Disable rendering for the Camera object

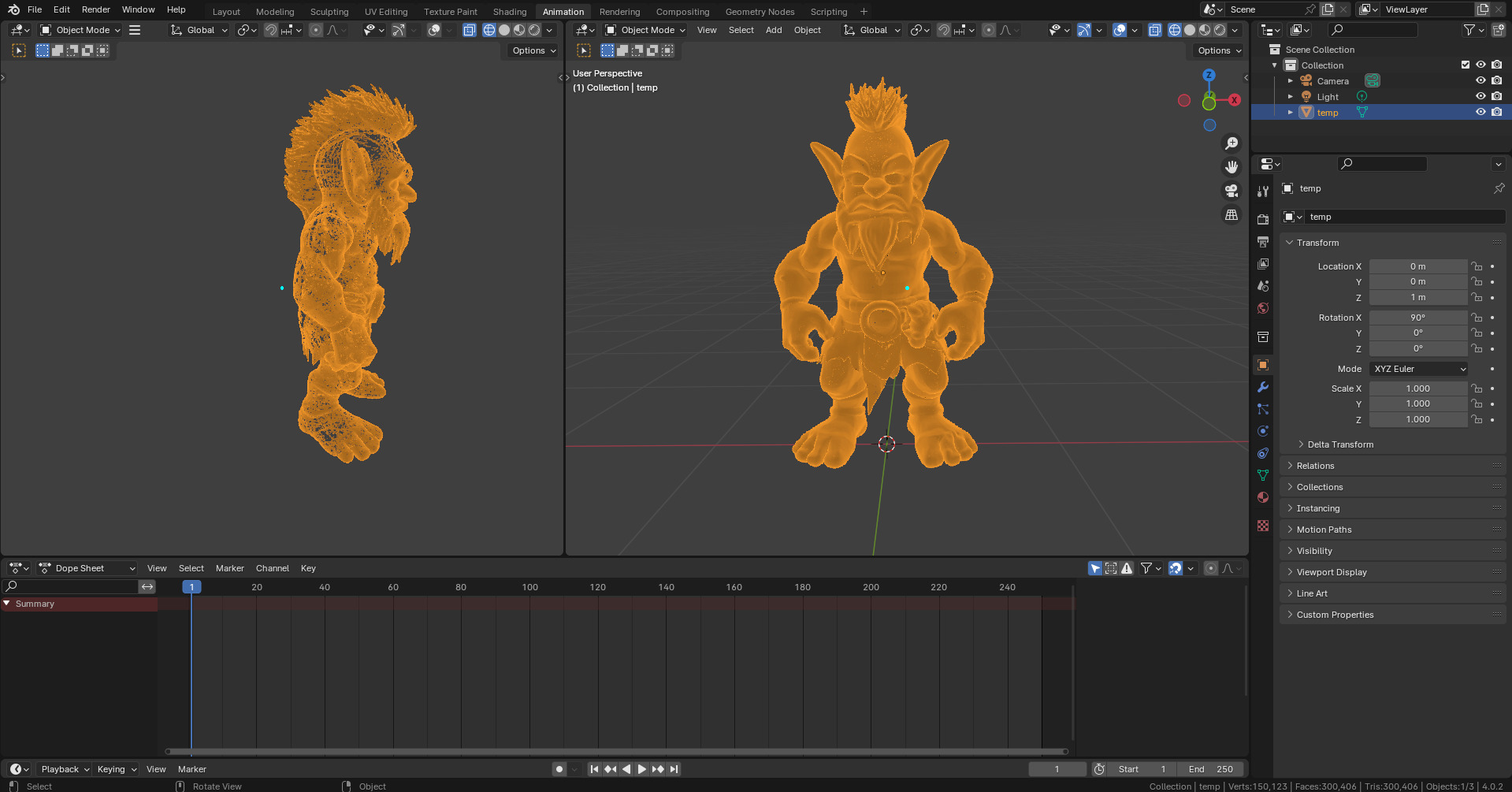pos(1496,80)
